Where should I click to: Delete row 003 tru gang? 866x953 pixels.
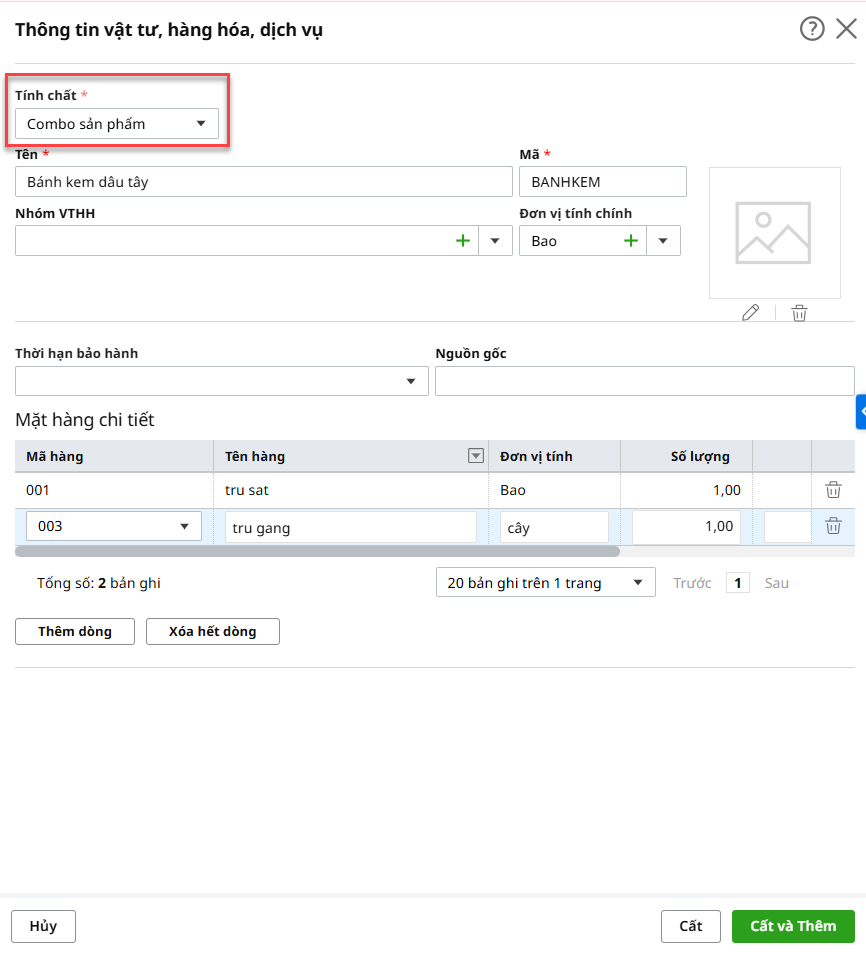click(x=833, y=526)
